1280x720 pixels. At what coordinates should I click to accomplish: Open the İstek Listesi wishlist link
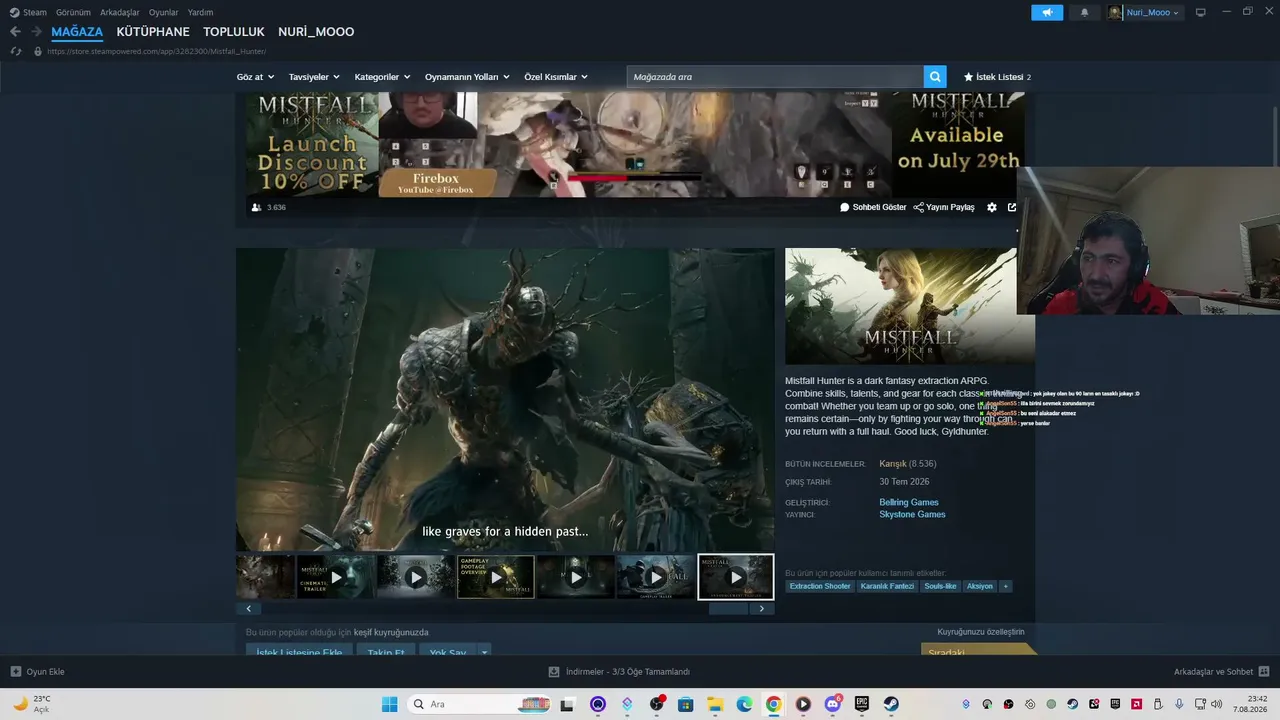[997, 77]
